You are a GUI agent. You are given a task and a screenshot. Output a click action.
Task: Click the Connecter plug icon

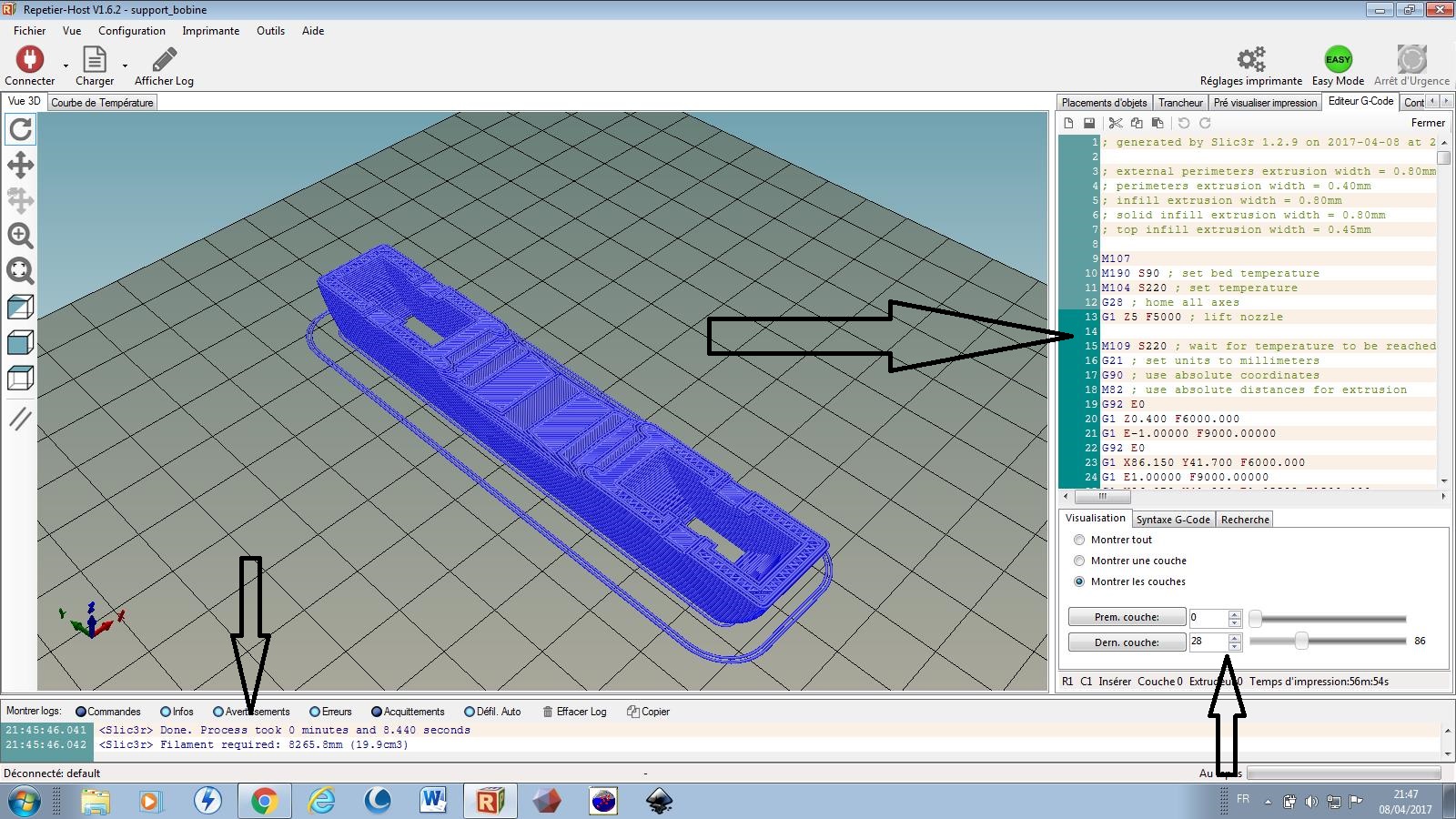tap(29, 60)
